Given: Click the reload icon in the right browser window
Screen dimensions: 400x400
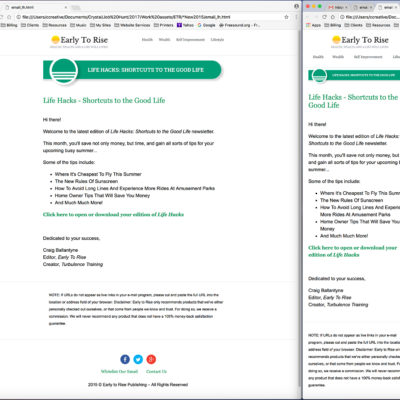Looking at the screenshot, I should [x=324, y=17].
